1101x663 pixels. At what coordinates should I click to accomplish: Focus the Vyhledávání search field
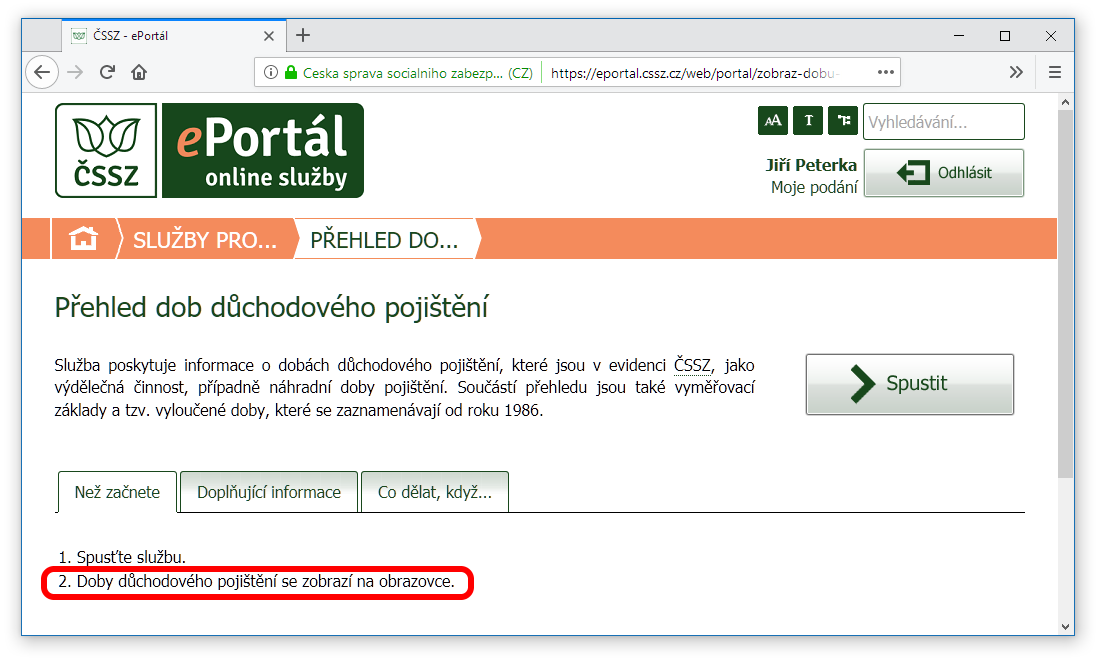pyautogui.click(x=944, y=122)
